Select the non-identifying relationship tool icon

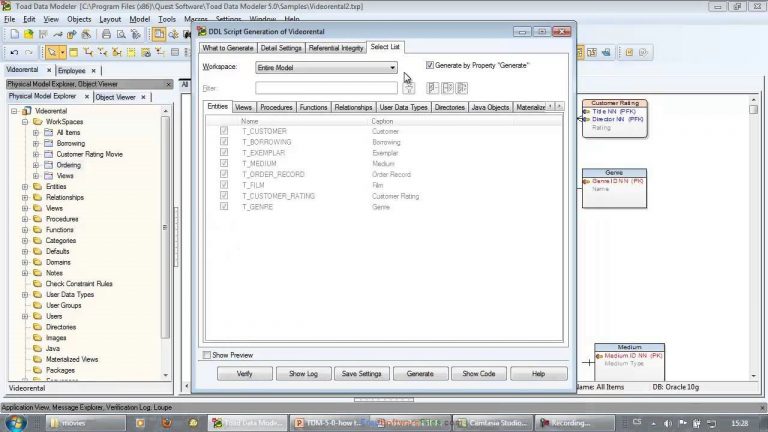pos(102,52)
